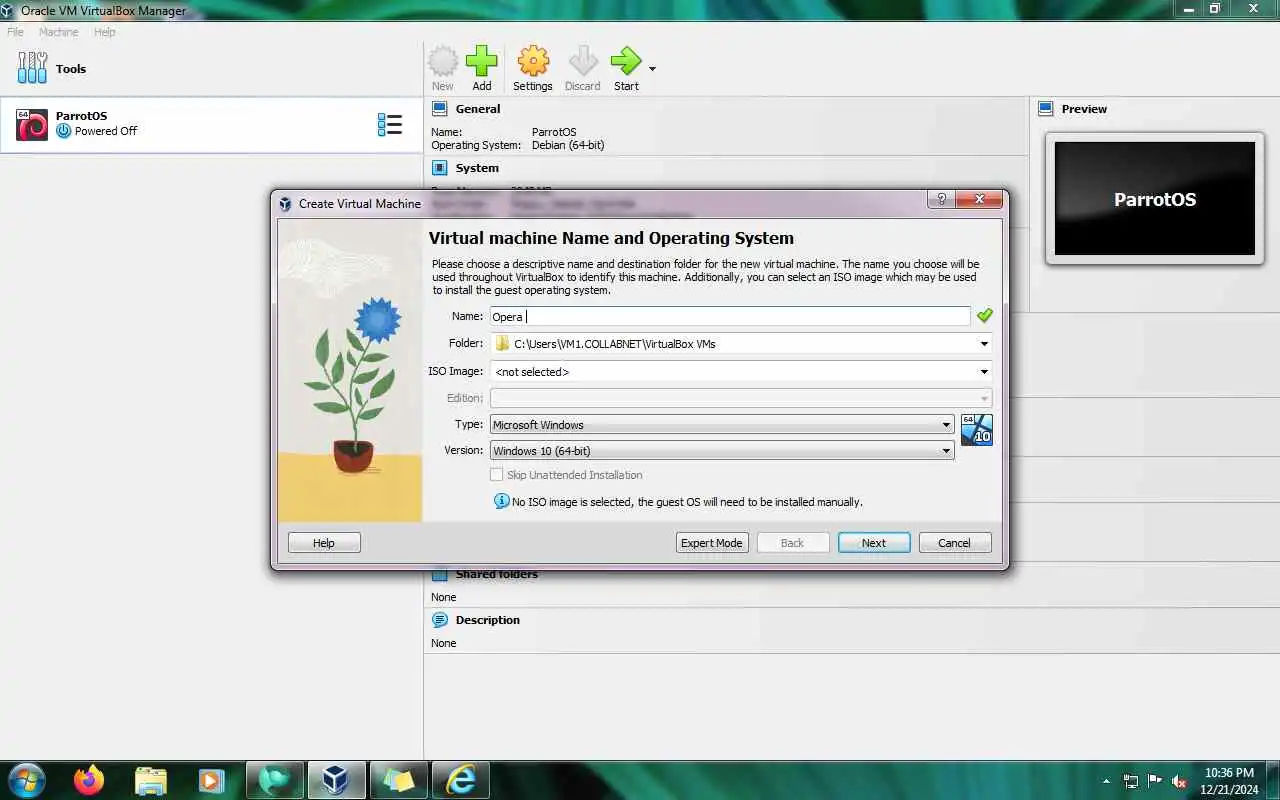The height and width of the screenshot is (800, 1280).
Task: Cancel the Create Virtual Machine dialog
Action: tap(955, 543)
